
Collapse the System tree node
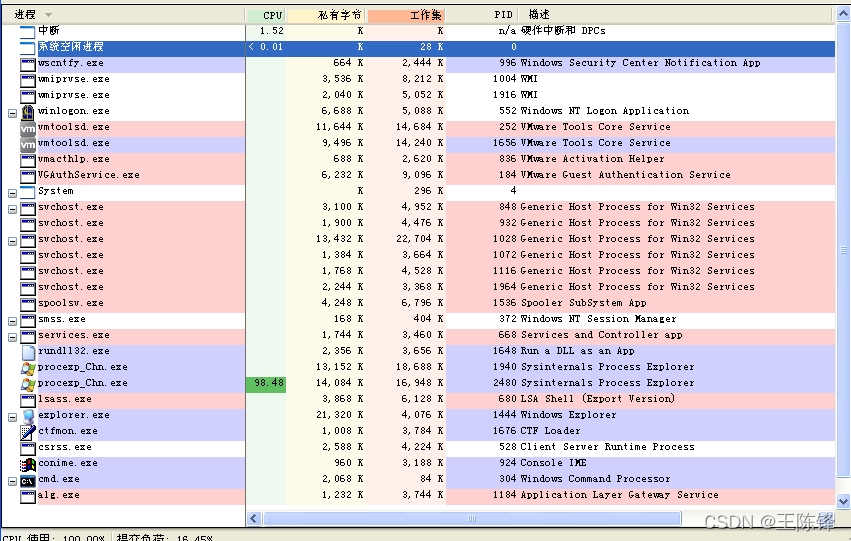[12, 193]
